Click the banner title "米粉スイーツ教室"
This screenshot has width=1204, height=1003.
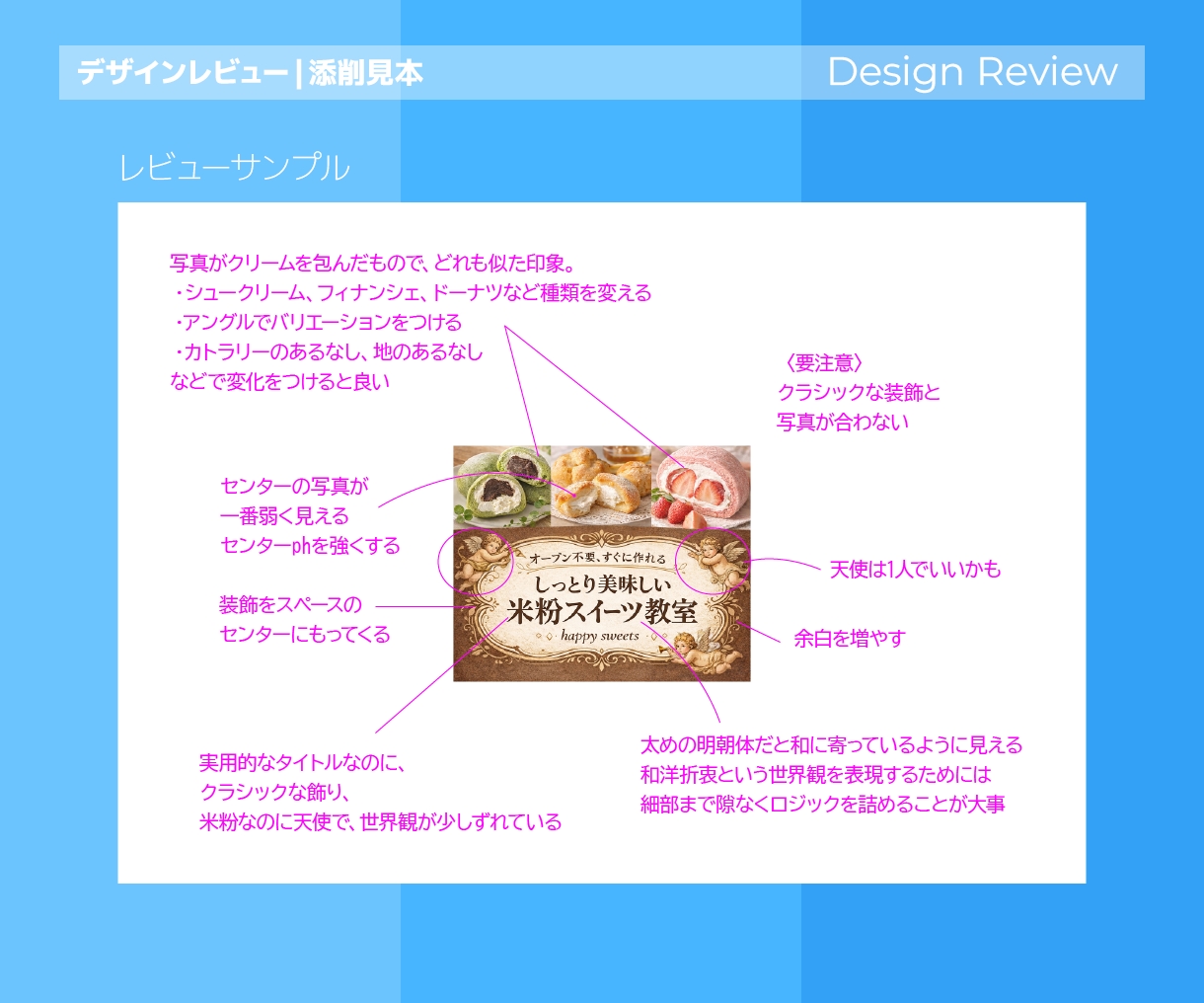pos(601,612)
